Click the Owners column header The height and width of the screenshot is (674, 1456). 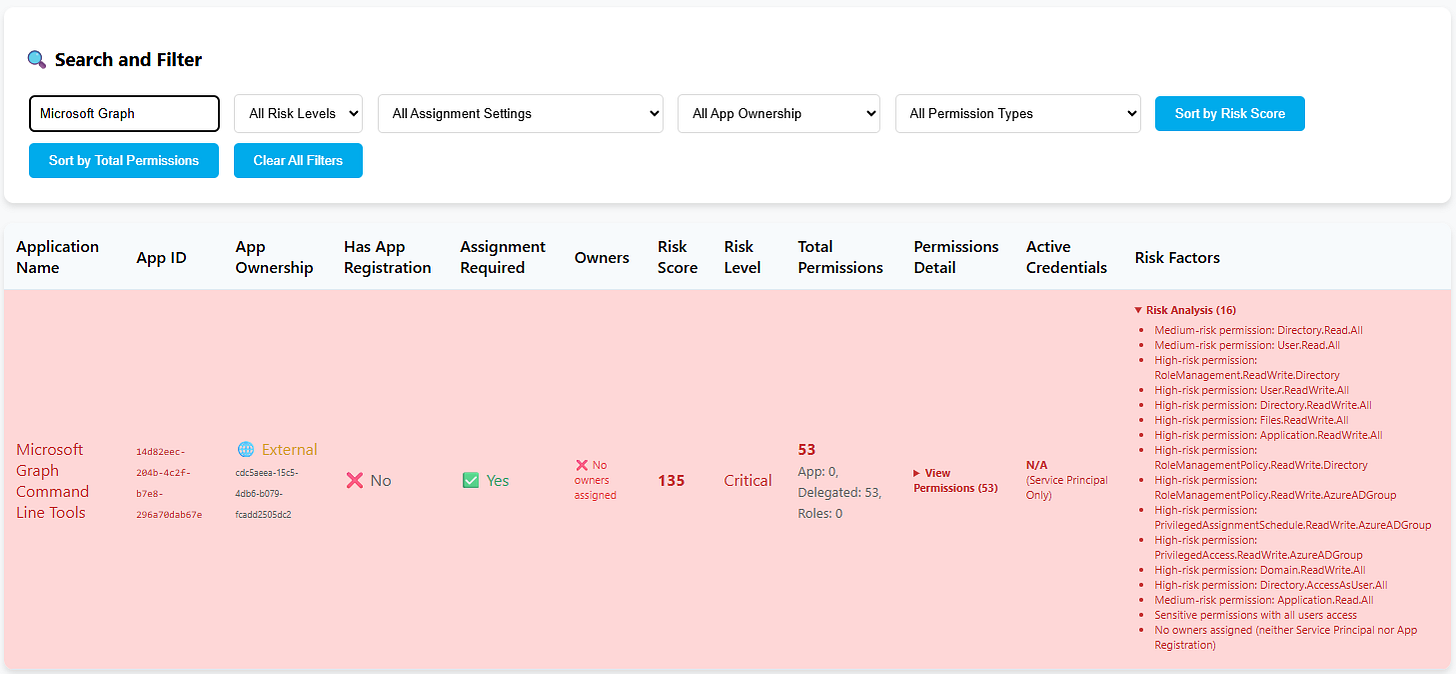601,257
